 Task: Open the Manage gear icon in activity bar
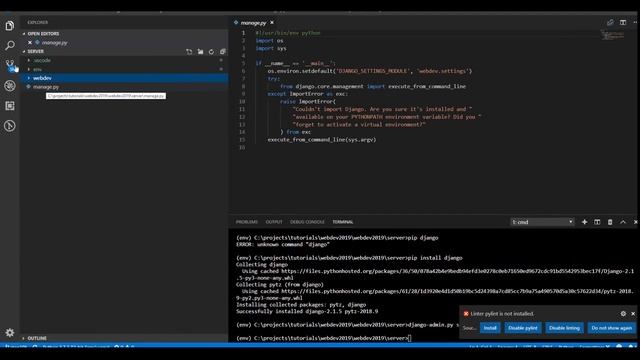(10, 333)
